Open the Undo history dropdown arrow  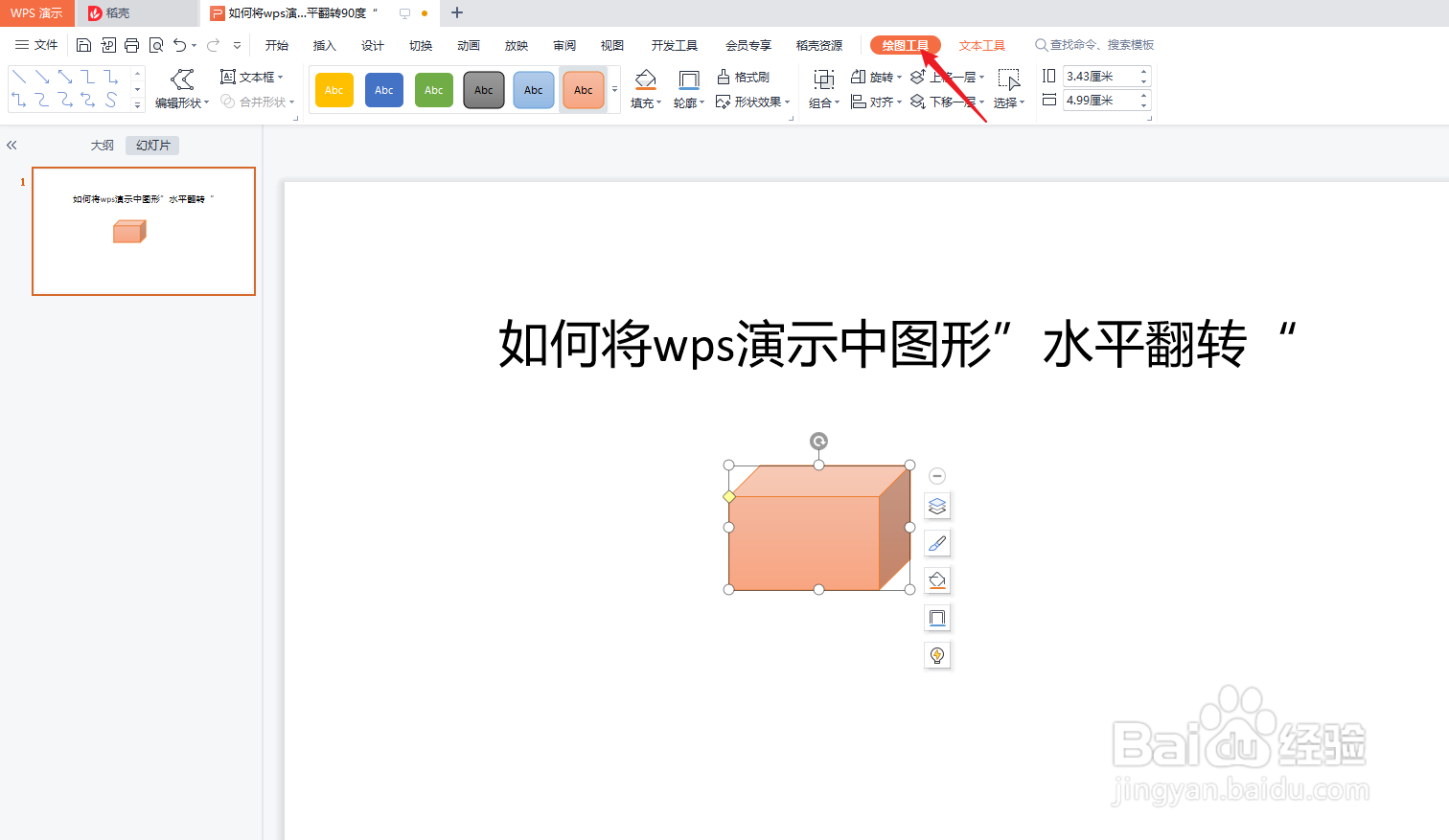click(194, 45)
